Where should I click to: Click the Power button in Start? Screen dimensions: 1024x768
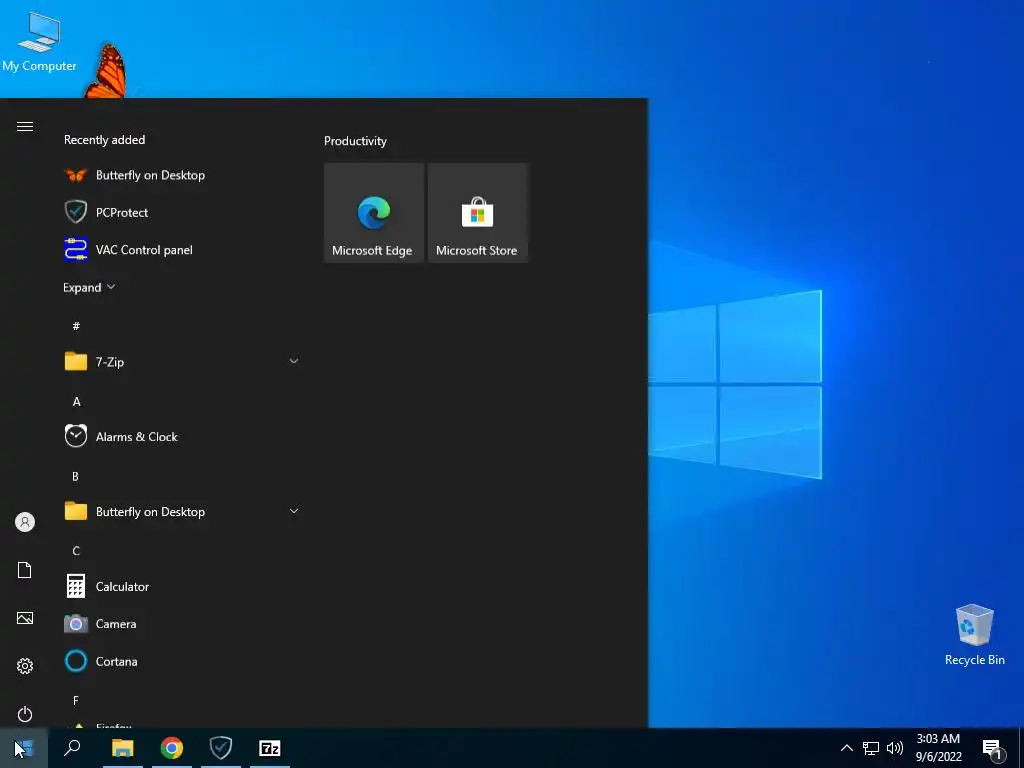[x=25, y=714]
